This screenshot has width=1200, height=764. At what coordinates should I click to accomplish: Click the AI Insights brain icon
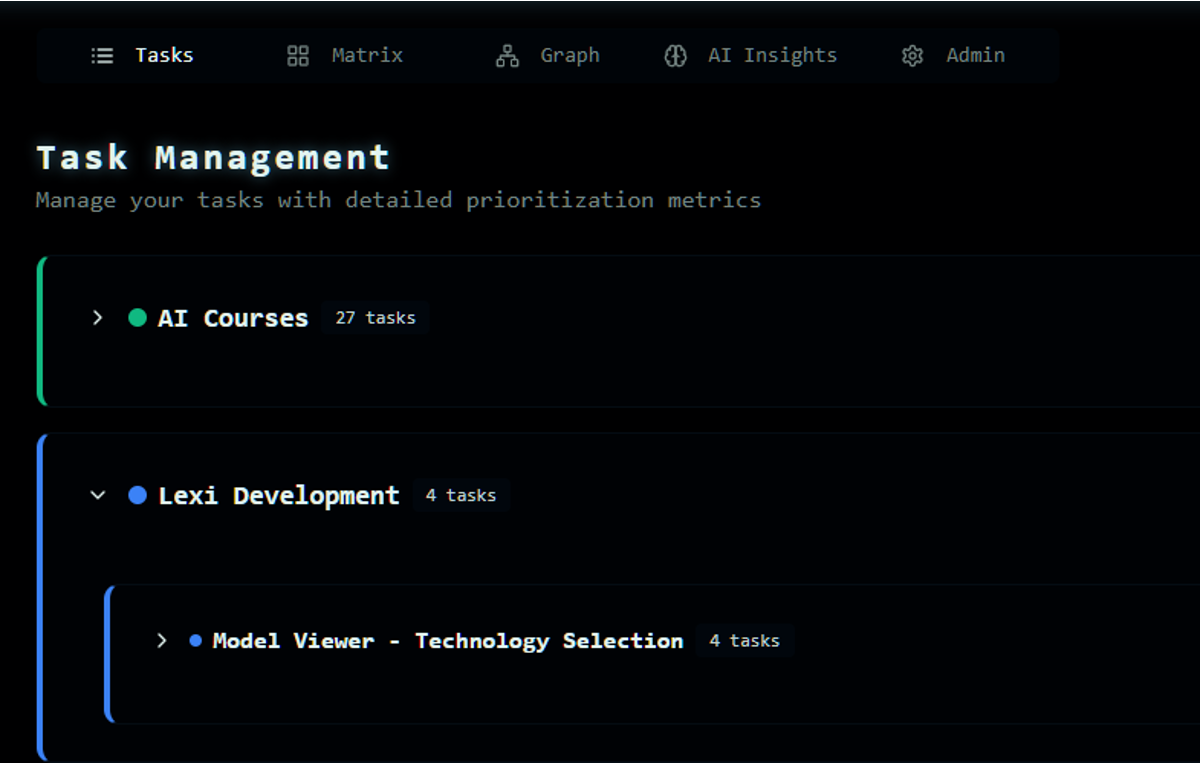point(675,56)
